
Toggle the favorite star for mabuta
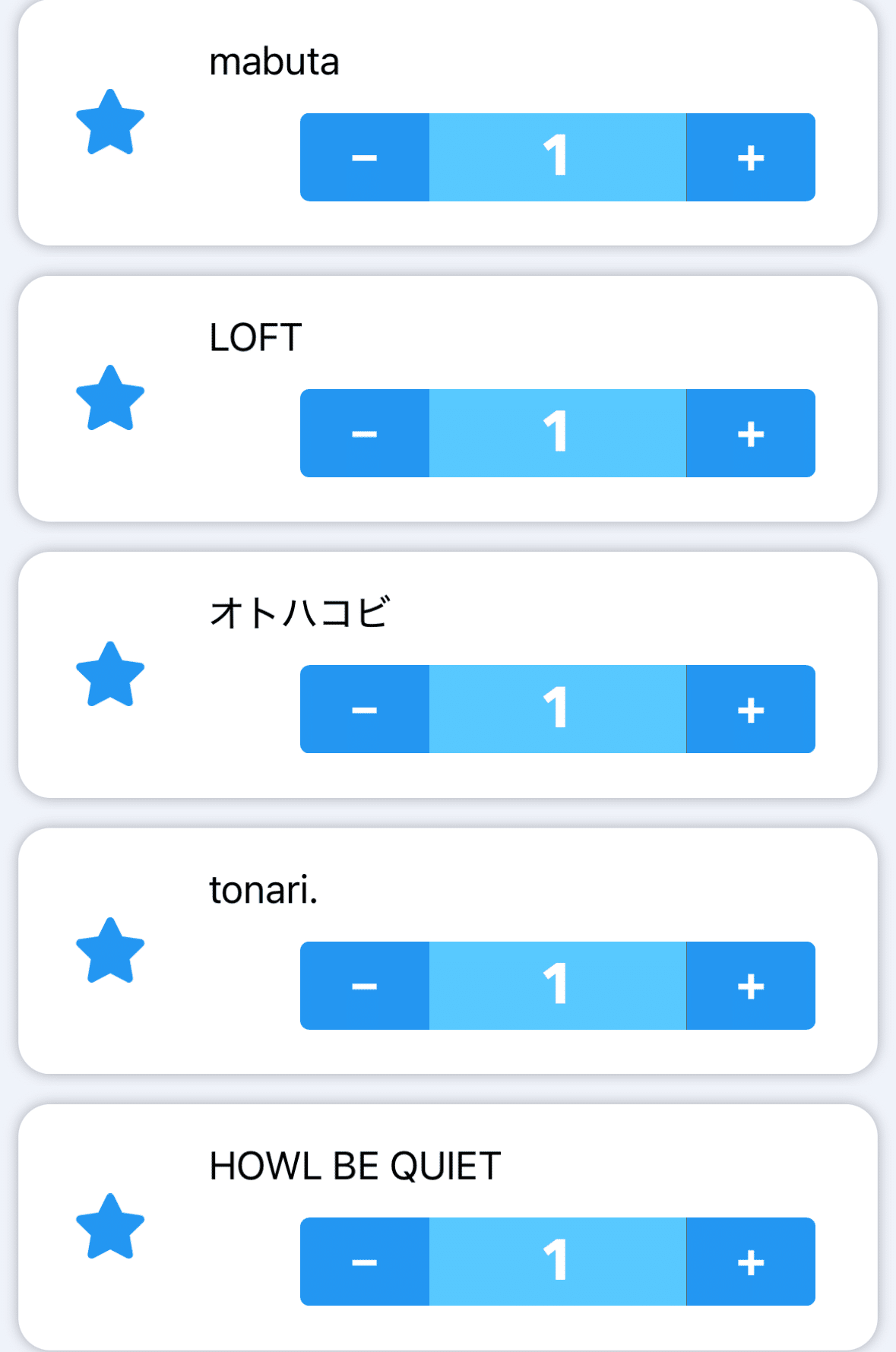coord(110,123)
